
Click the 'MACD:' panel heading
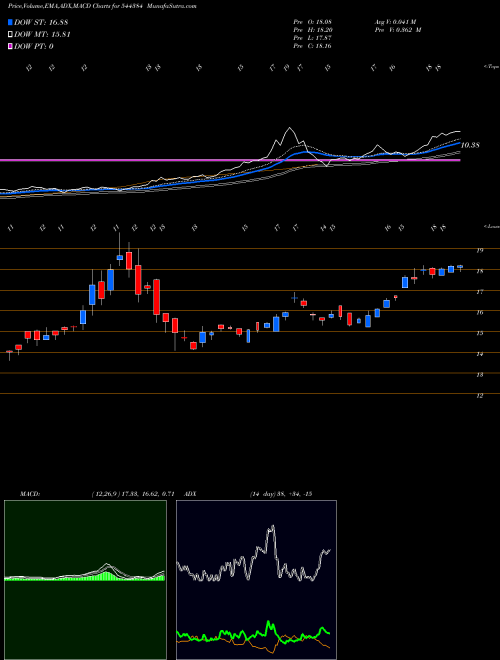30,494
